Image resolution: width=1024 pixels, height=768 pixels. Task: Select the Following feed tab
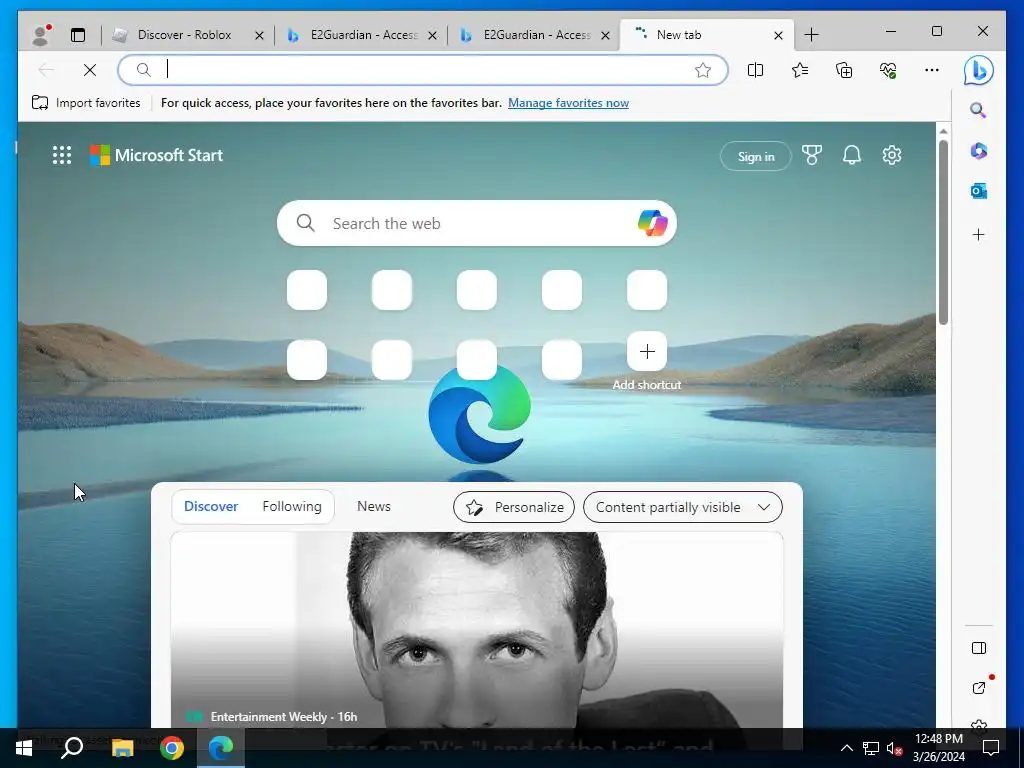pos(292,506)
